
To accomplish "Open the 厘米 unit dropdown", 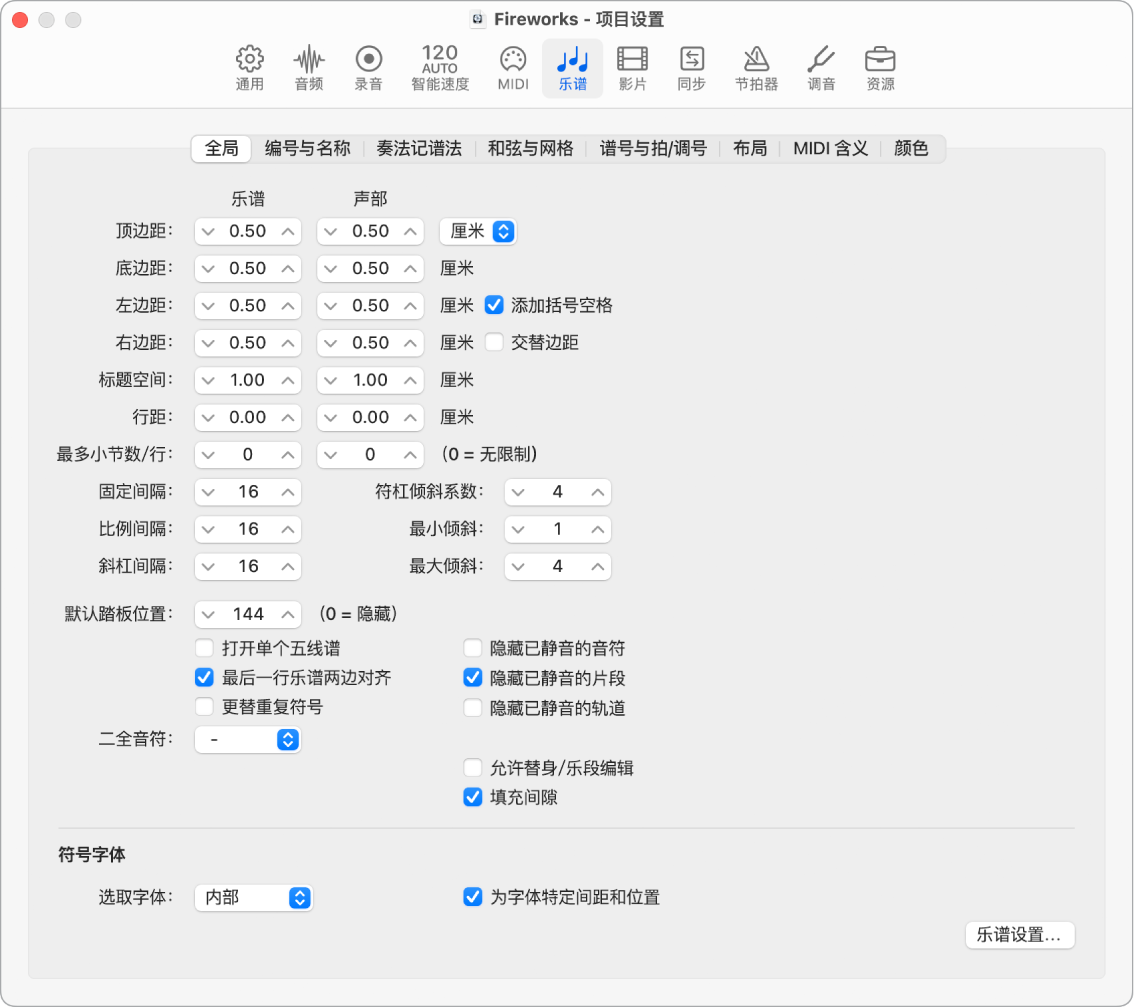I will click(x=477, y=231).
